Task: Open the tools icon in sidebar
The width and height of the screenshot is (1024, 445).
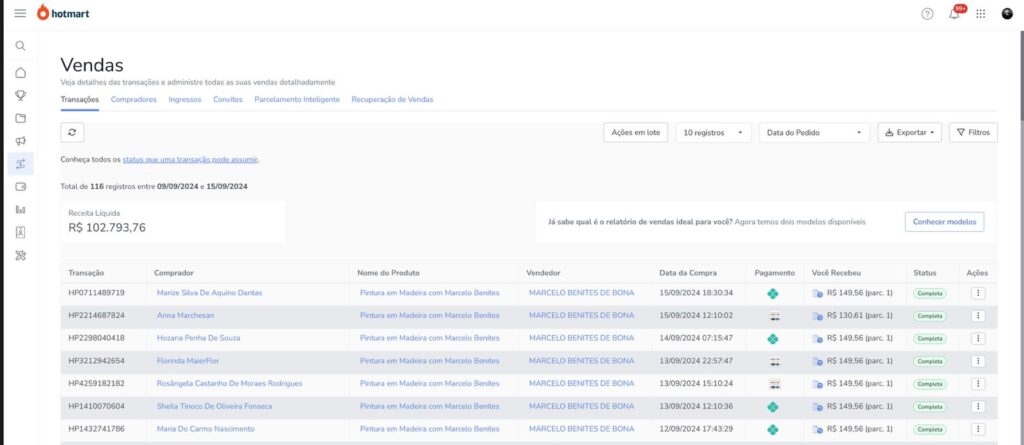Action: pos(20,255)
